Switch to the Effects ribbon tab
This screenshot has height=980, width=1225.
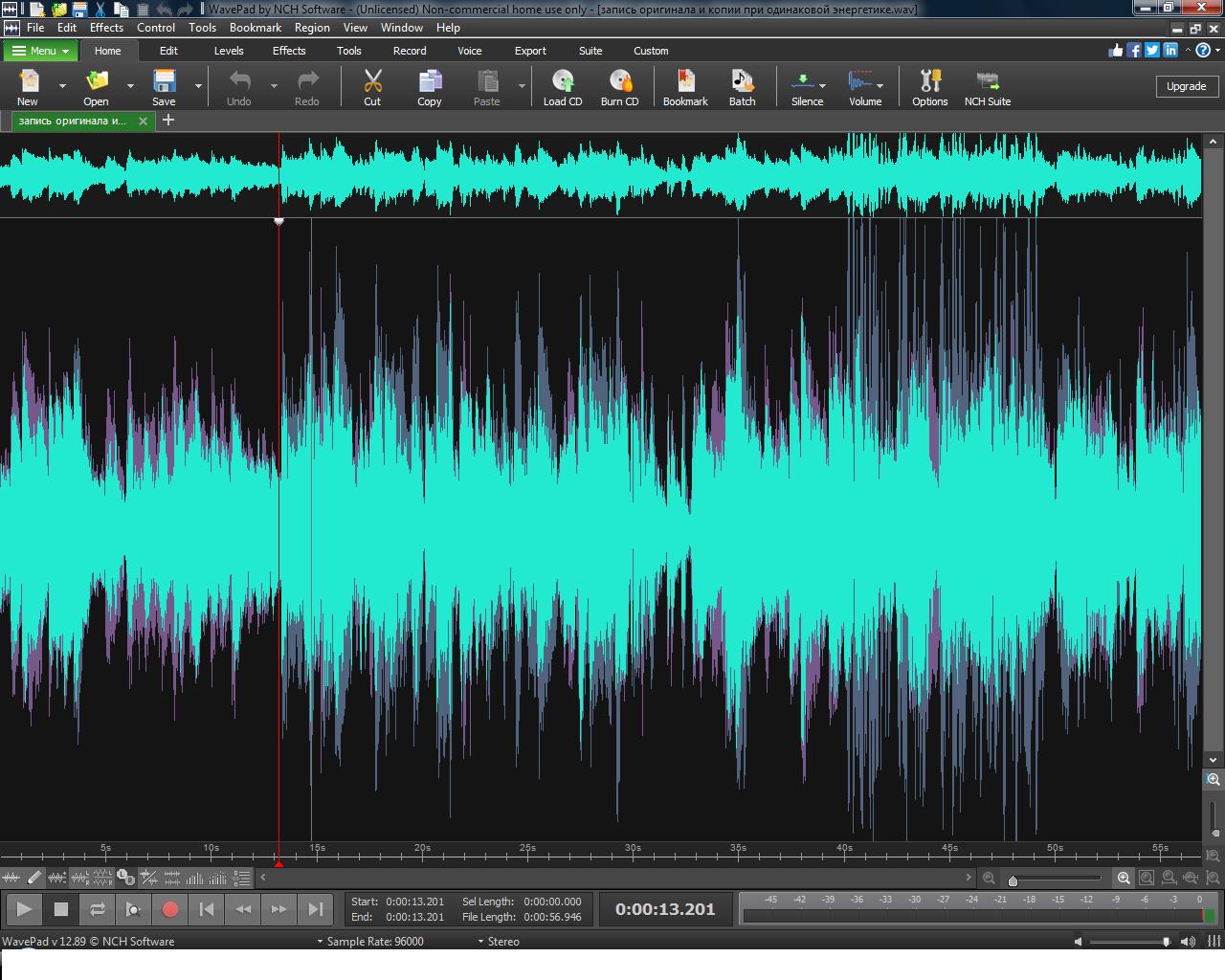(288, 51)
